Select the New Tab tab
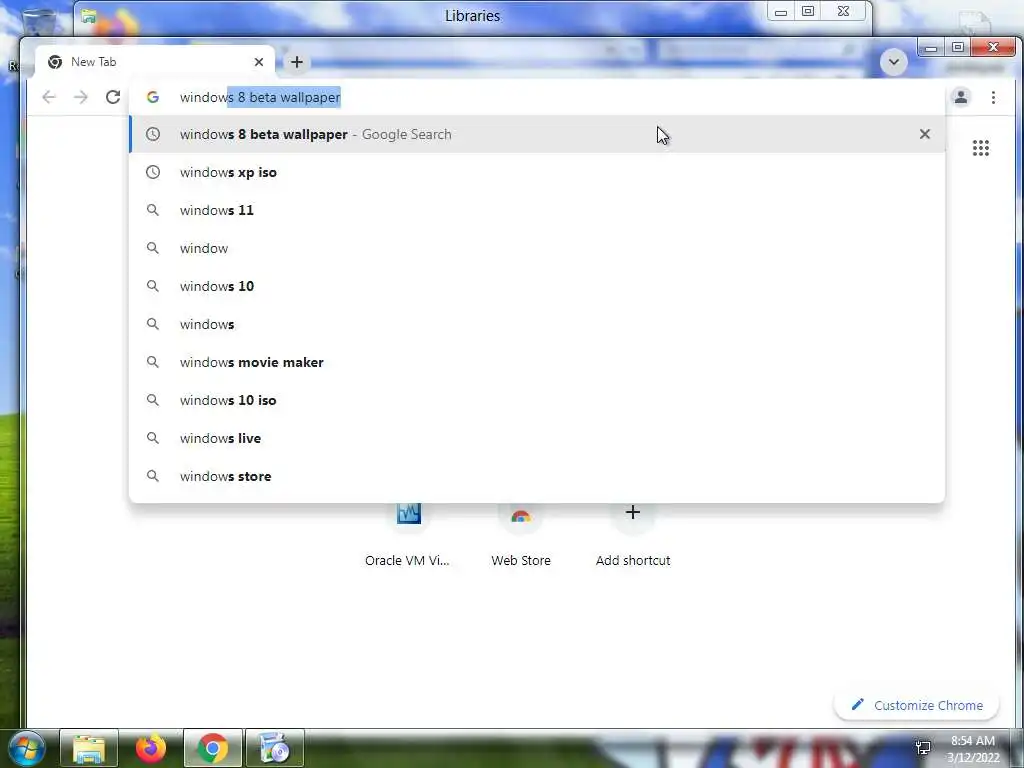Image resolution: width=1024 pixels, height=768 pixels. coord(154,62)
